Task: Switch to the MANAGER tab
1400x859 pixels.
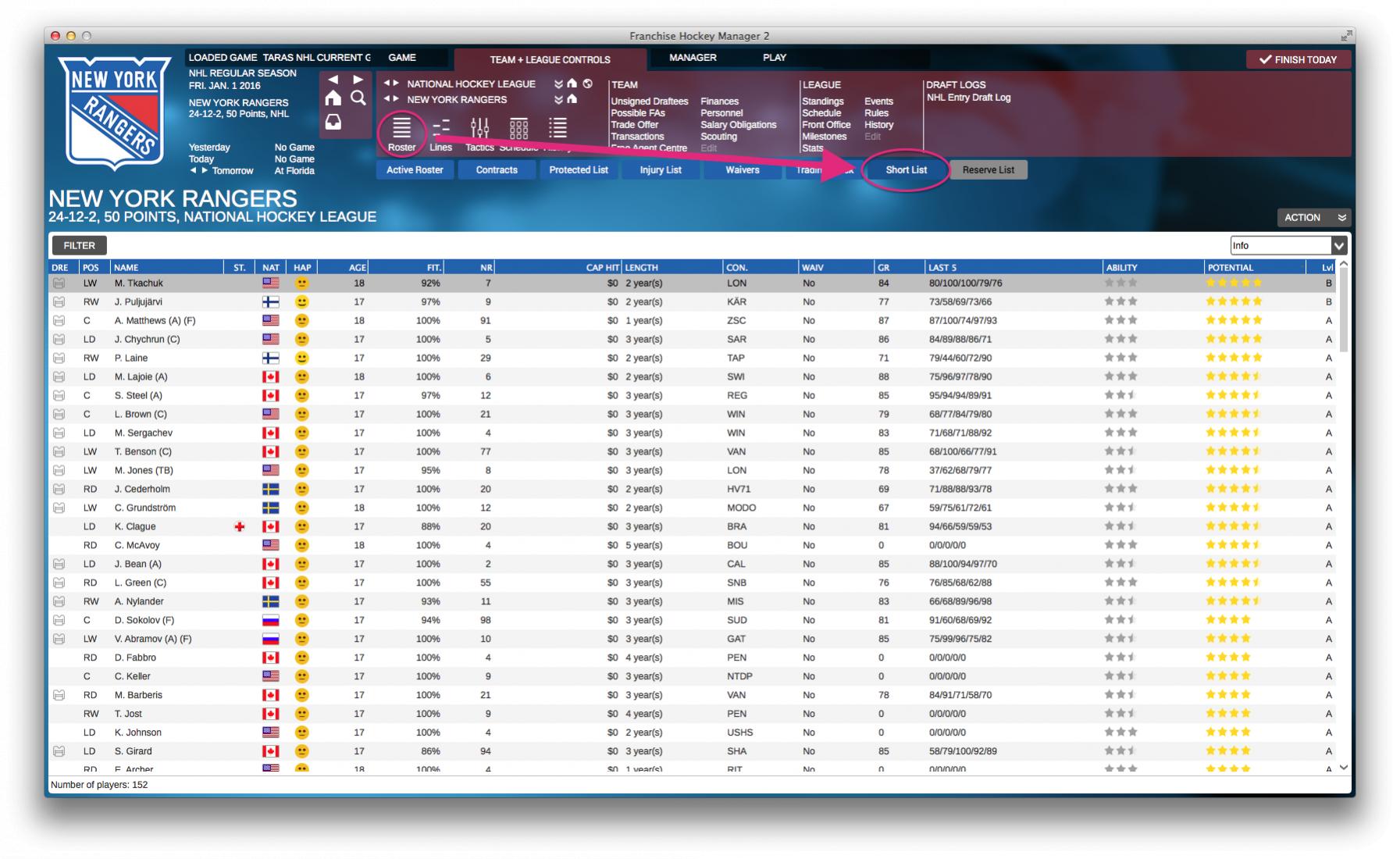Action: click(693, 58)
